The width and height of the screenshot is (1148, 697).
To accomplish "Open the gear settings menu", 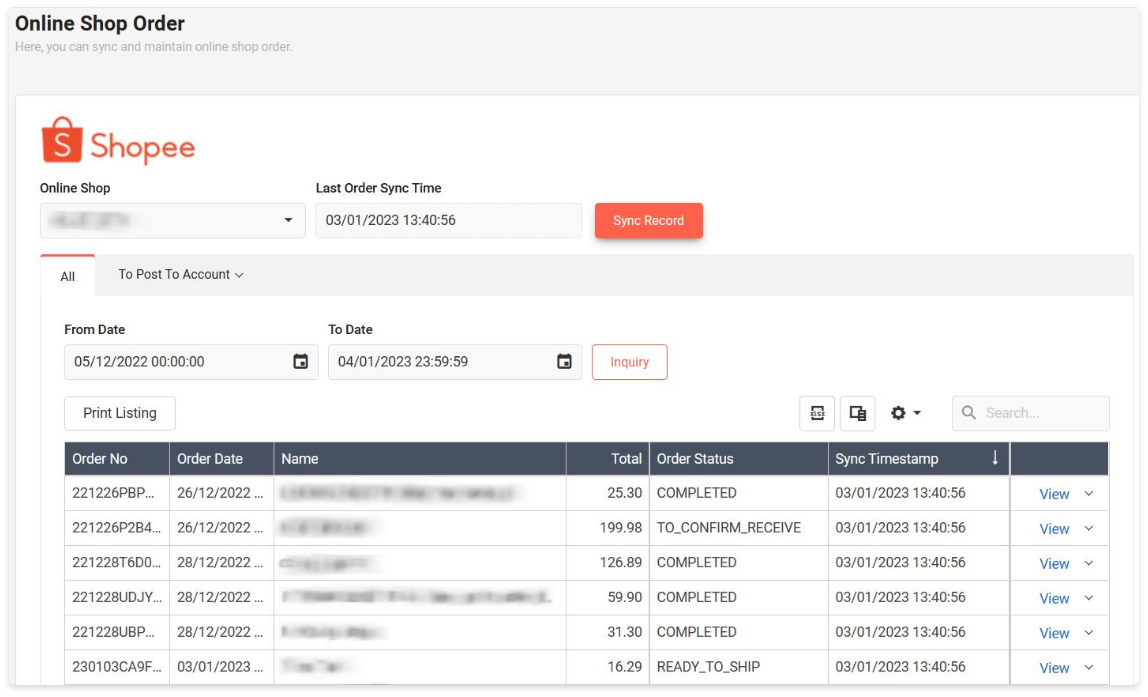I will point(905,413).
